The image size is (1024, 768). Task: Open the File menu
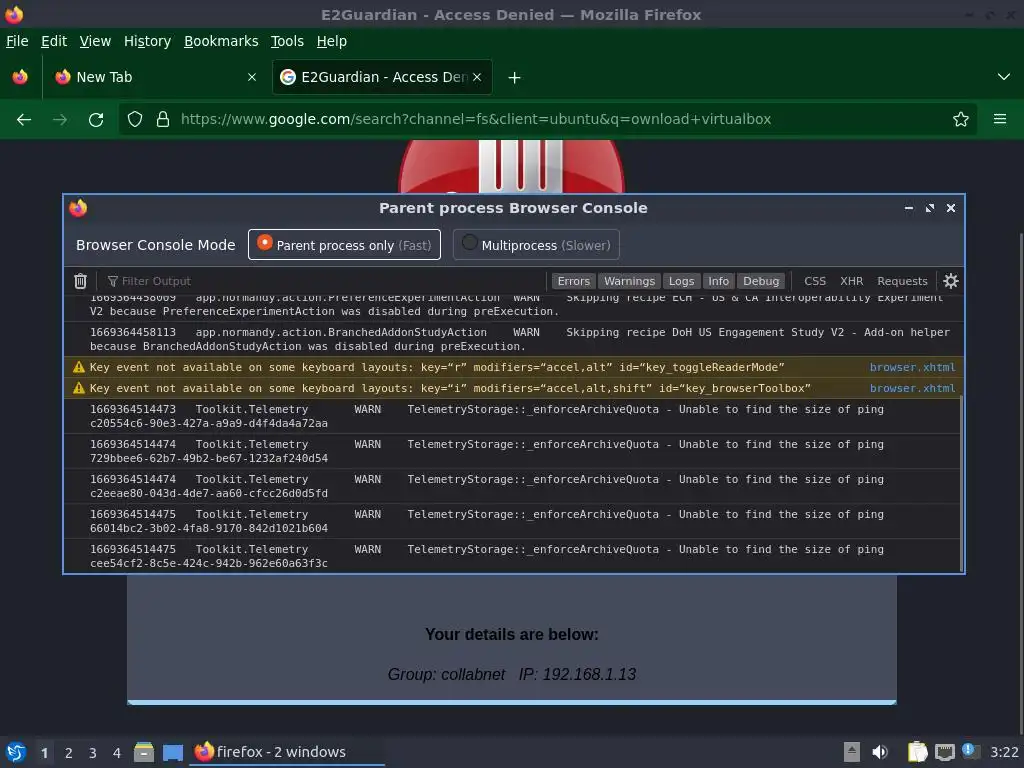[17, 41]
